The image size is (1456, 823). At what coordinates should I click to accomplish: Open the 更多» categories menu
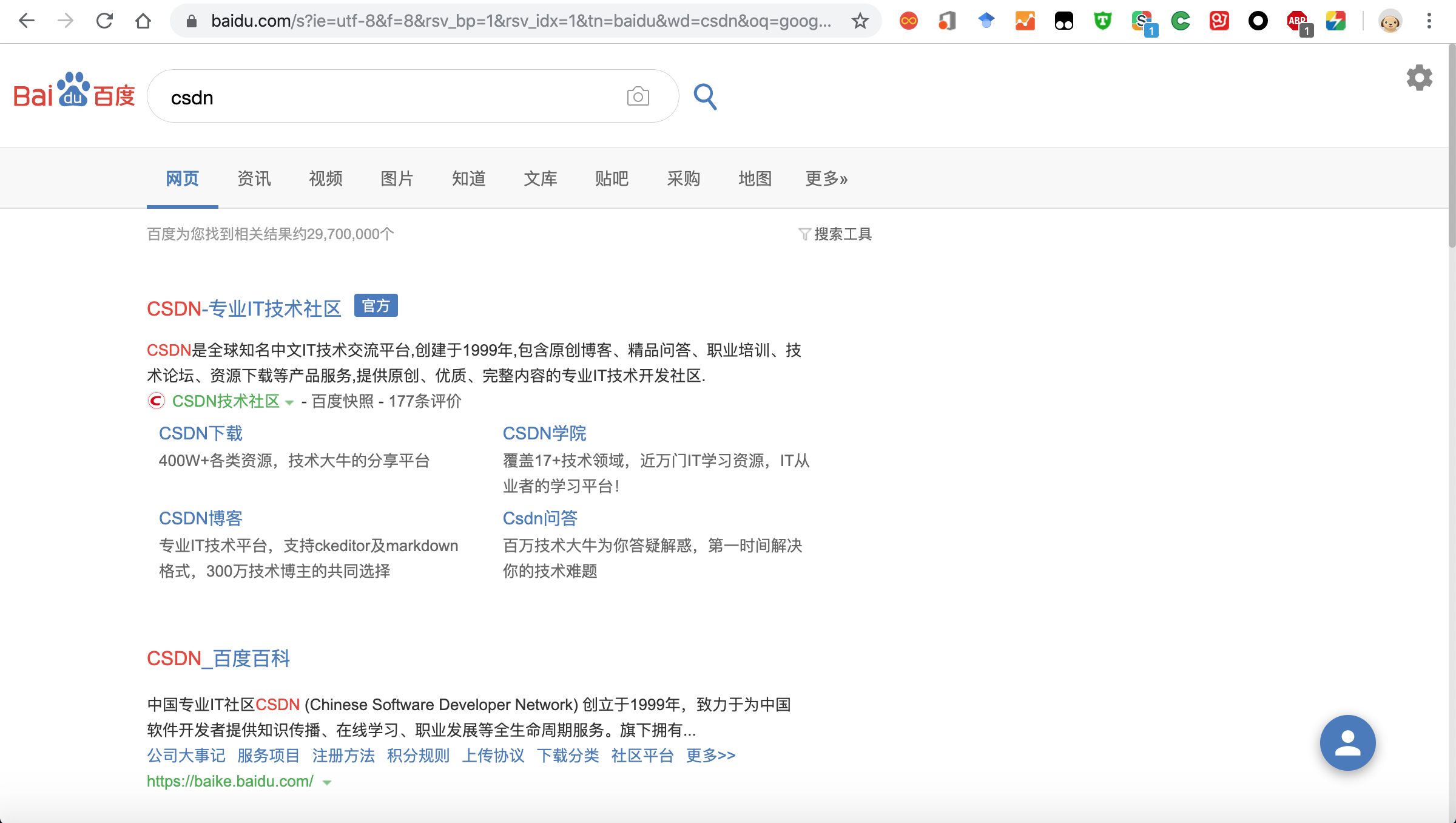click(x=826, y=178)
